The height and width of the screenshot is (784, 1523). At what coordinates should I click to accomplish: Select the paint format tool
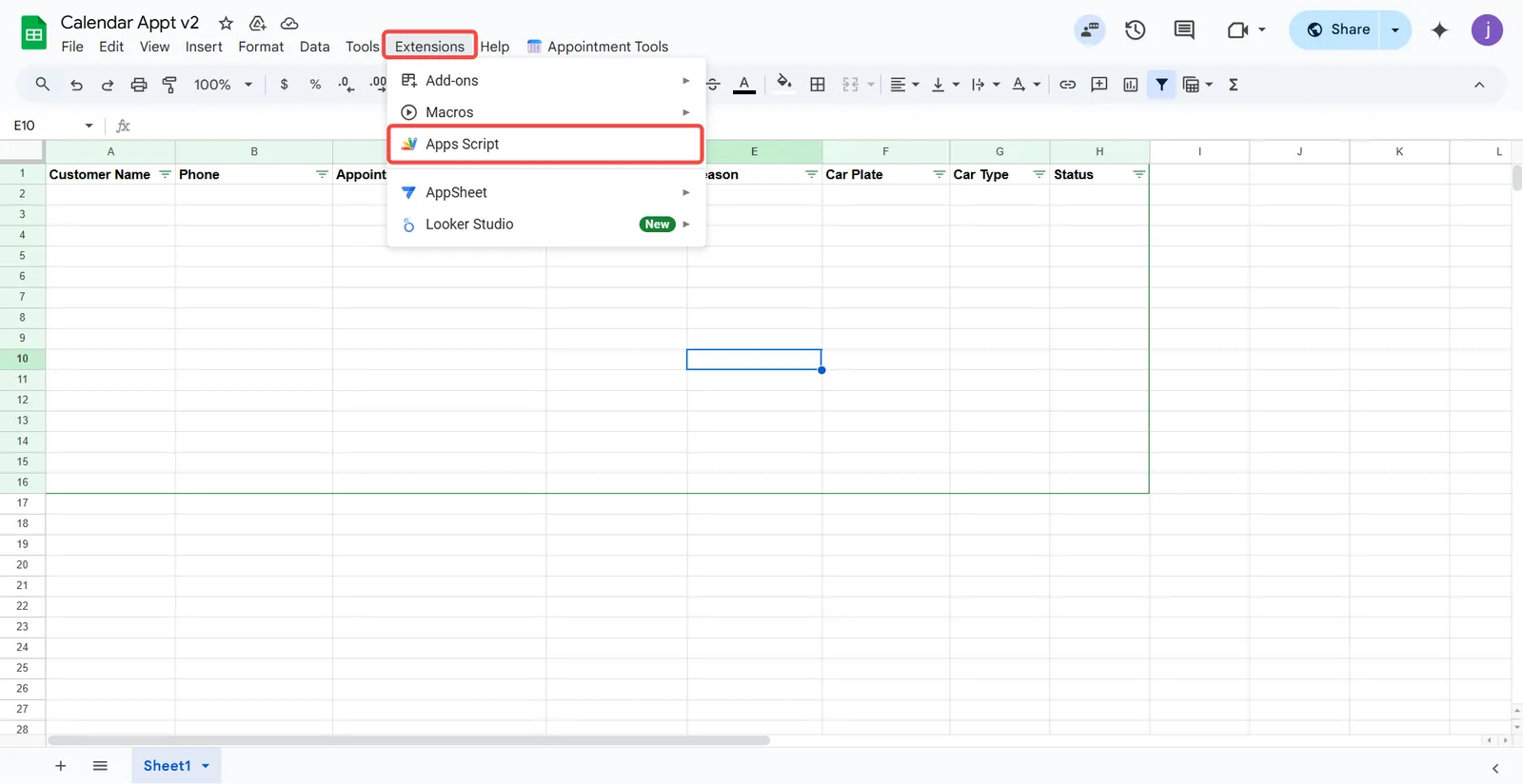coord(170,85)
